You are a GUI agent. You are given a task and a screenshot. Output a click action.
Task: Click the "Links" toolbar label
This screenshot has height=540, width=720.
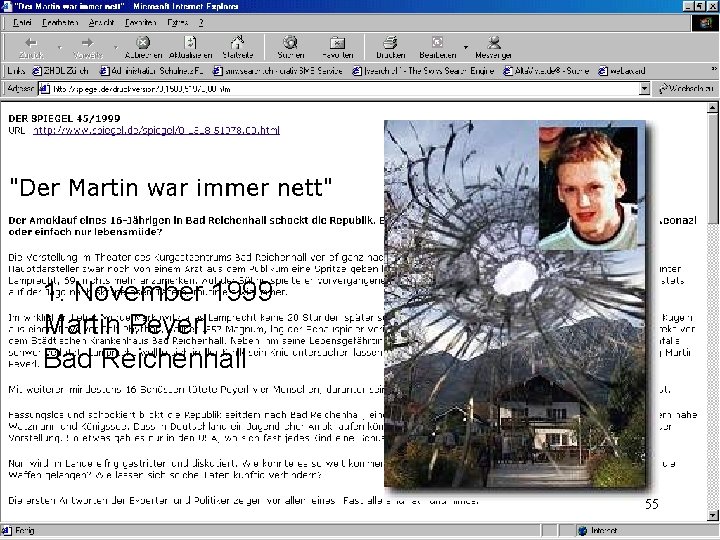[x=17, y=71]
